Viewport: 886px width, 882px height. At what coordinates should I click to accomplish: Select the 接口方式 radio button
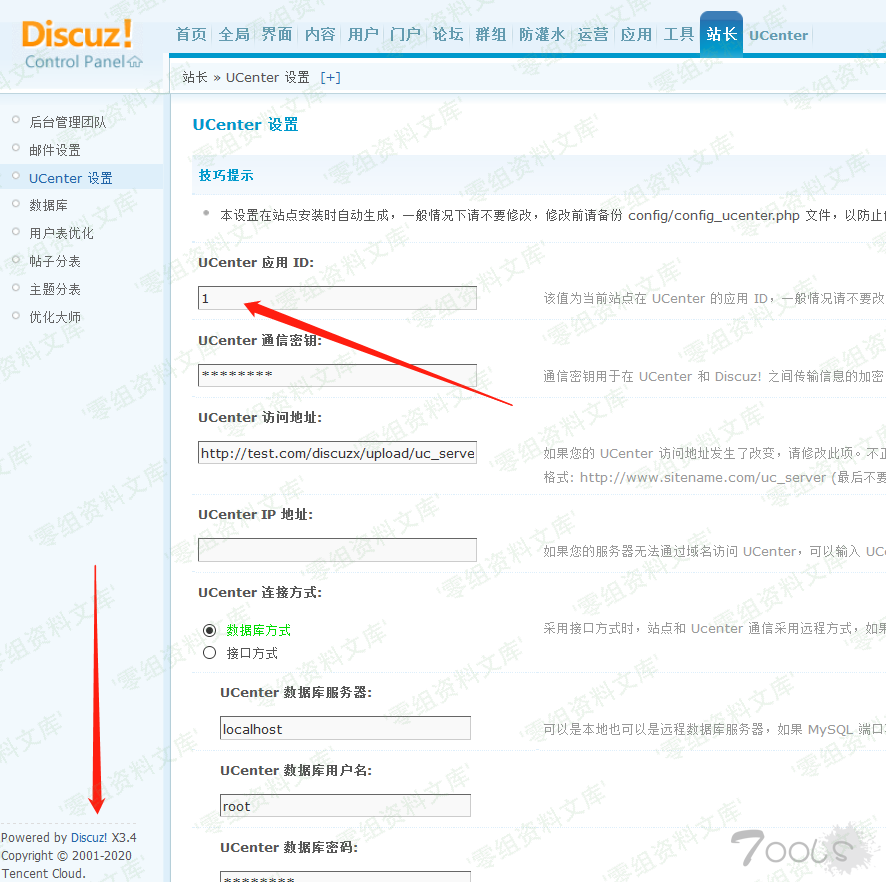pos(209,653)
